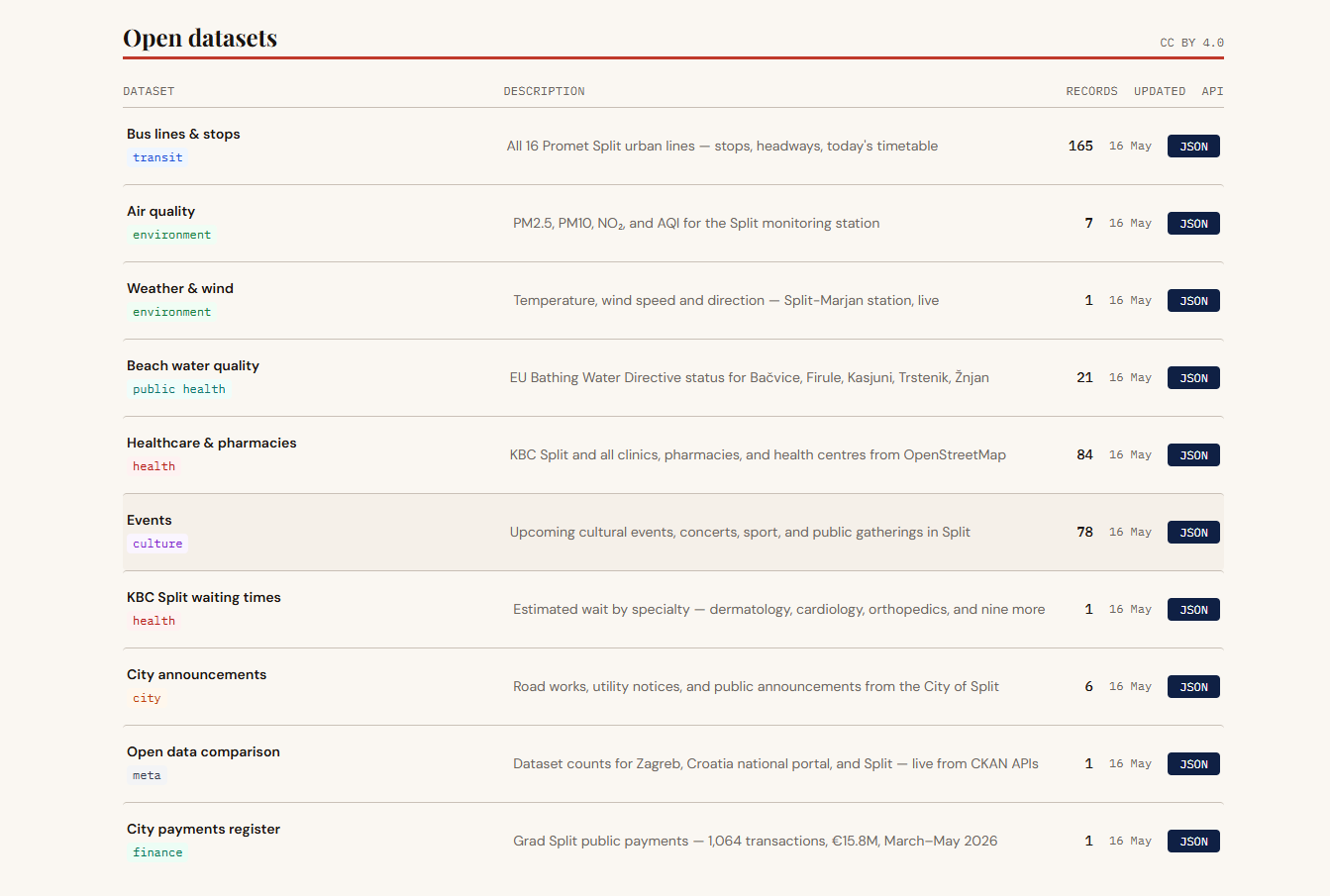Open JSON API for Events dataset
The image size is (1330, 896).
pos(1193,533)
